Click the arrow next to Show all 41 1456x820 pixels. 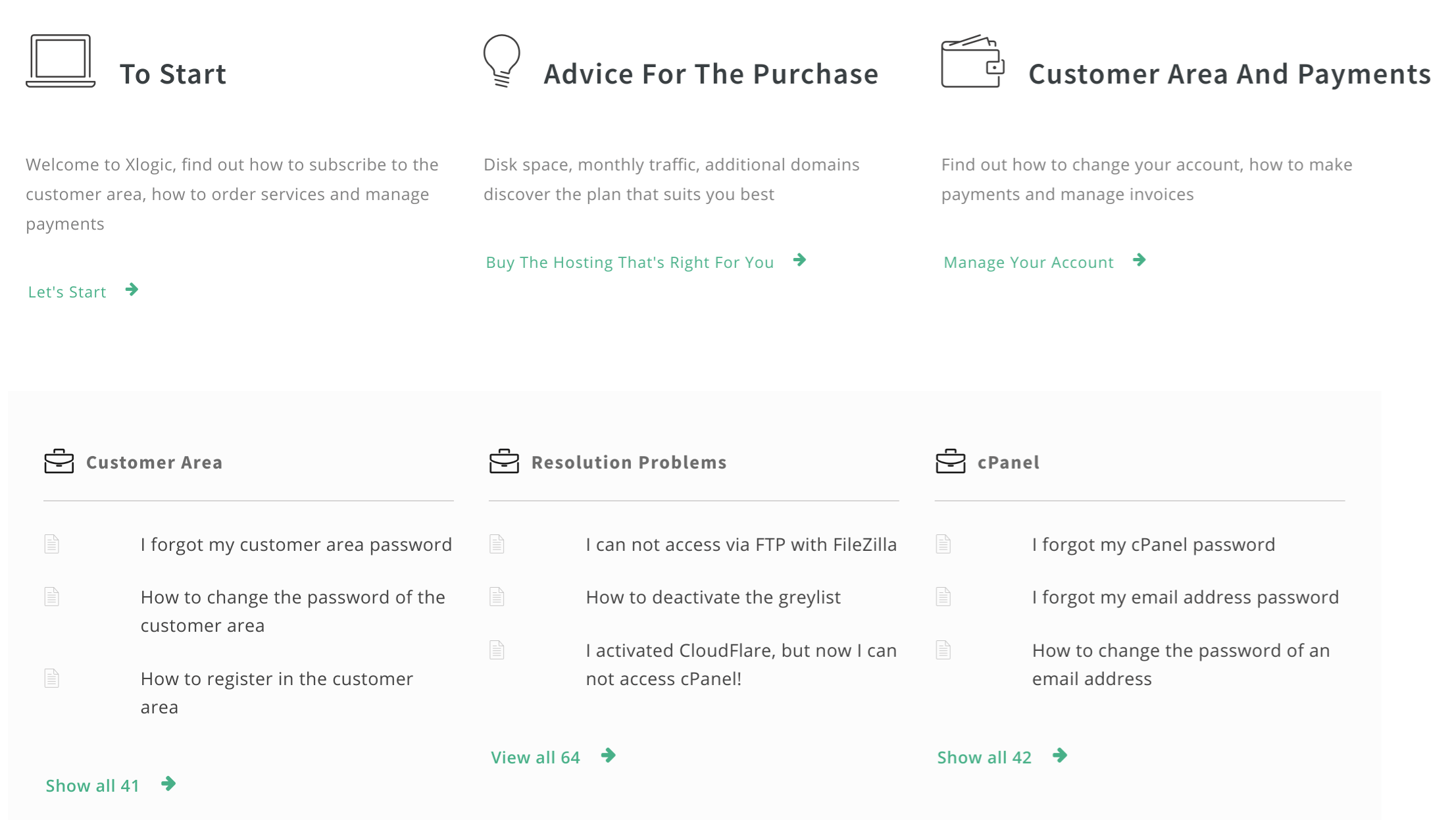point(168,784)
